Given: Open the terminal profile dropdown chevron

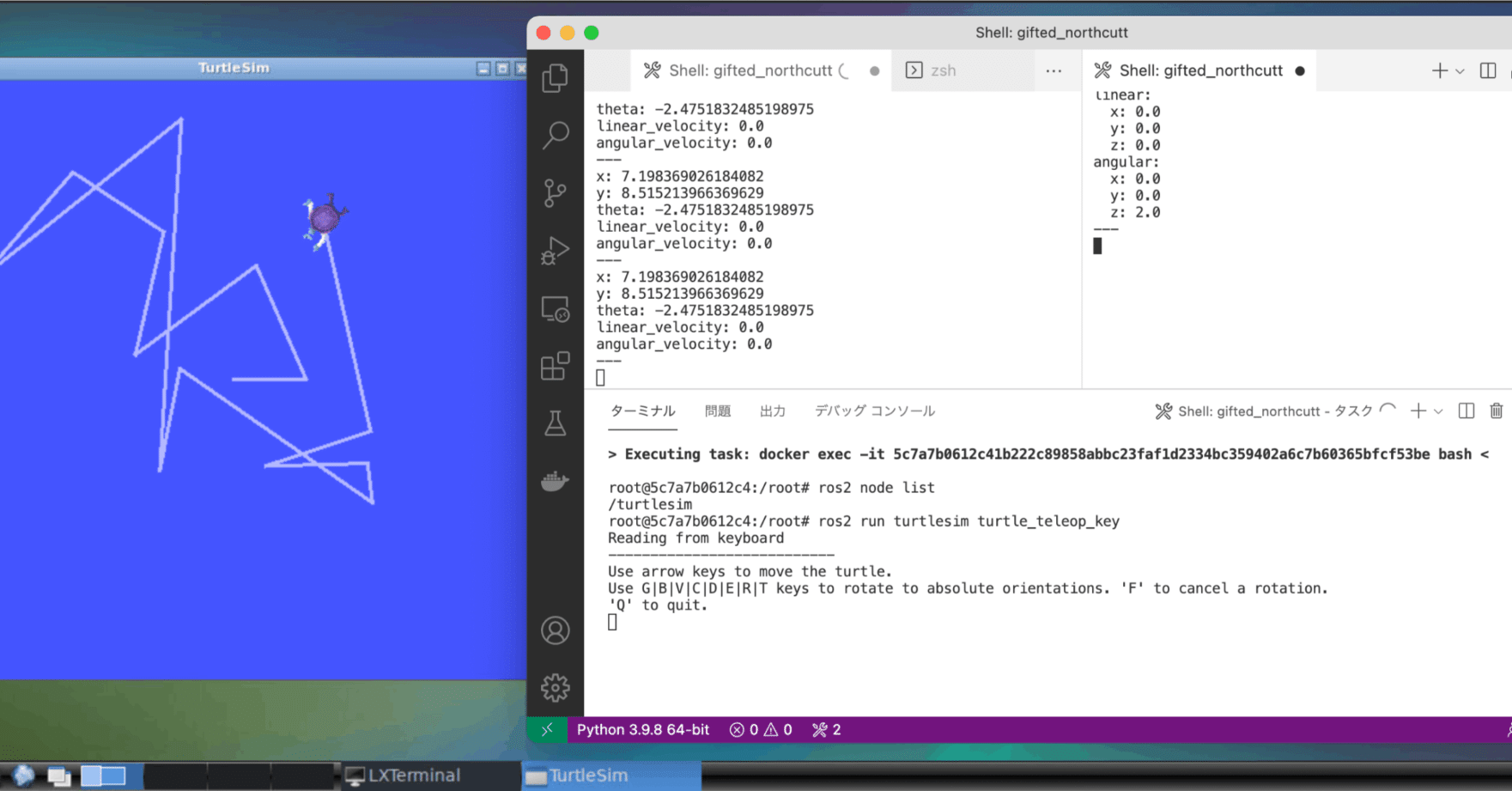Looking at the screenshot, I should 1439,411.
